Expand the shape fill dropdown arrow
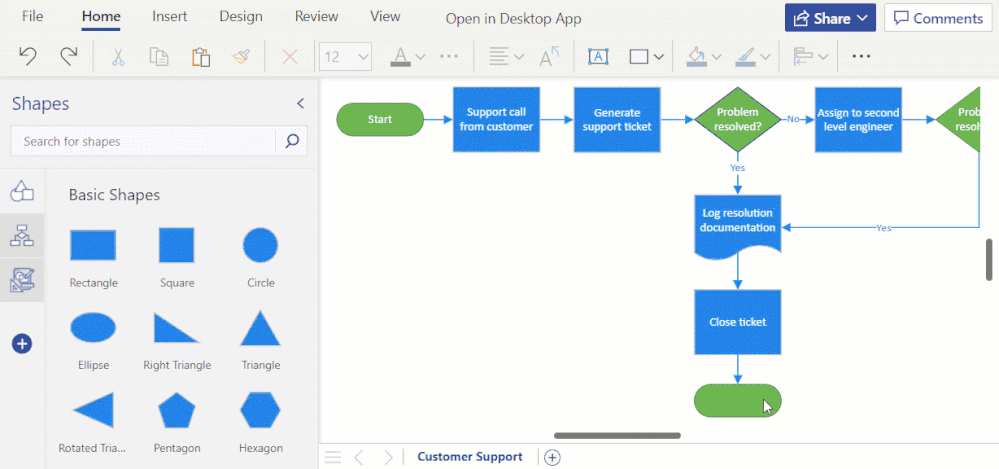This screenshot has height=469, width=999. point(716,57)
